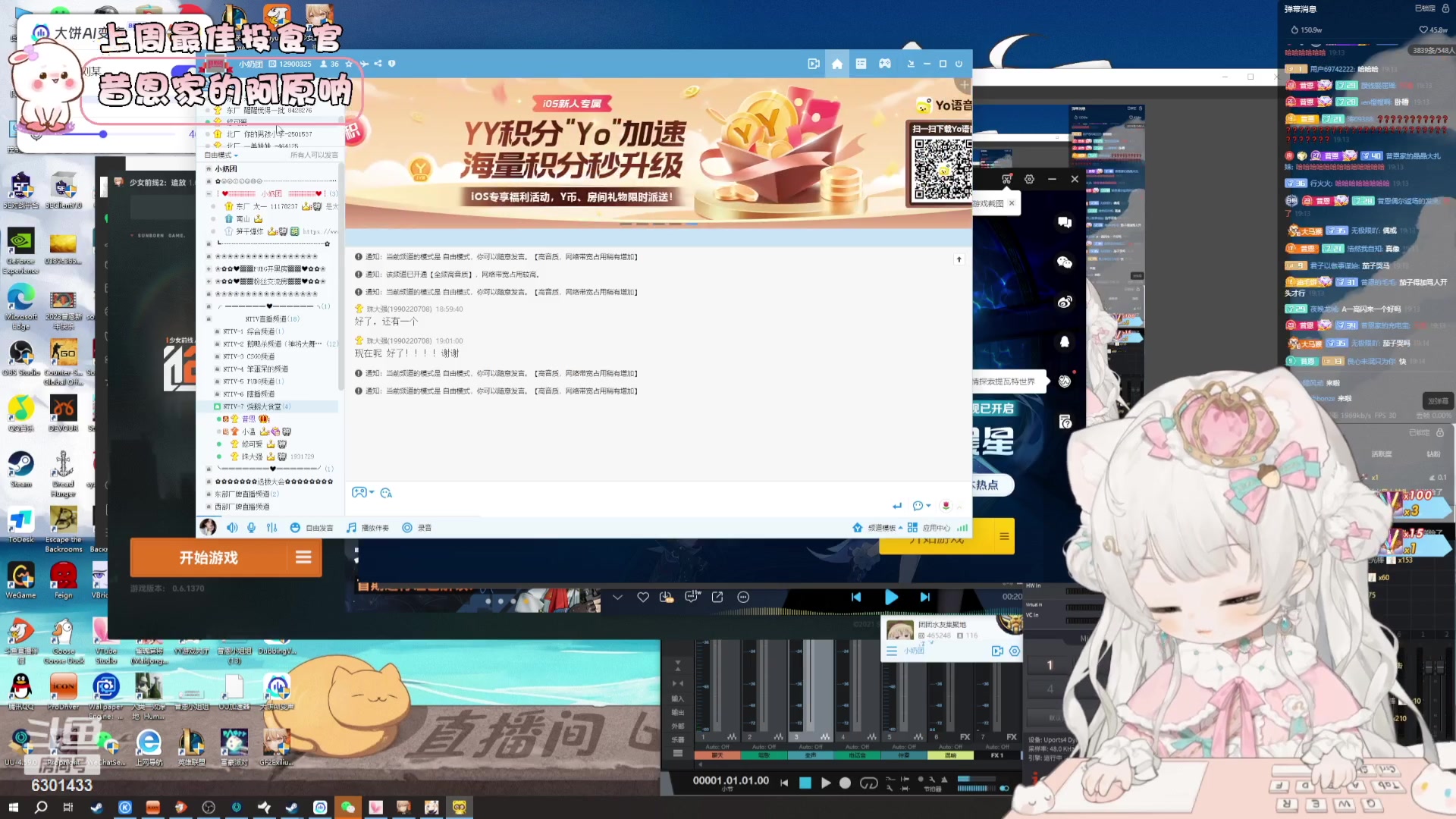This screenshot has height=819, width=1456.
Task: Click the network signal bars icon
Action: 964,529
